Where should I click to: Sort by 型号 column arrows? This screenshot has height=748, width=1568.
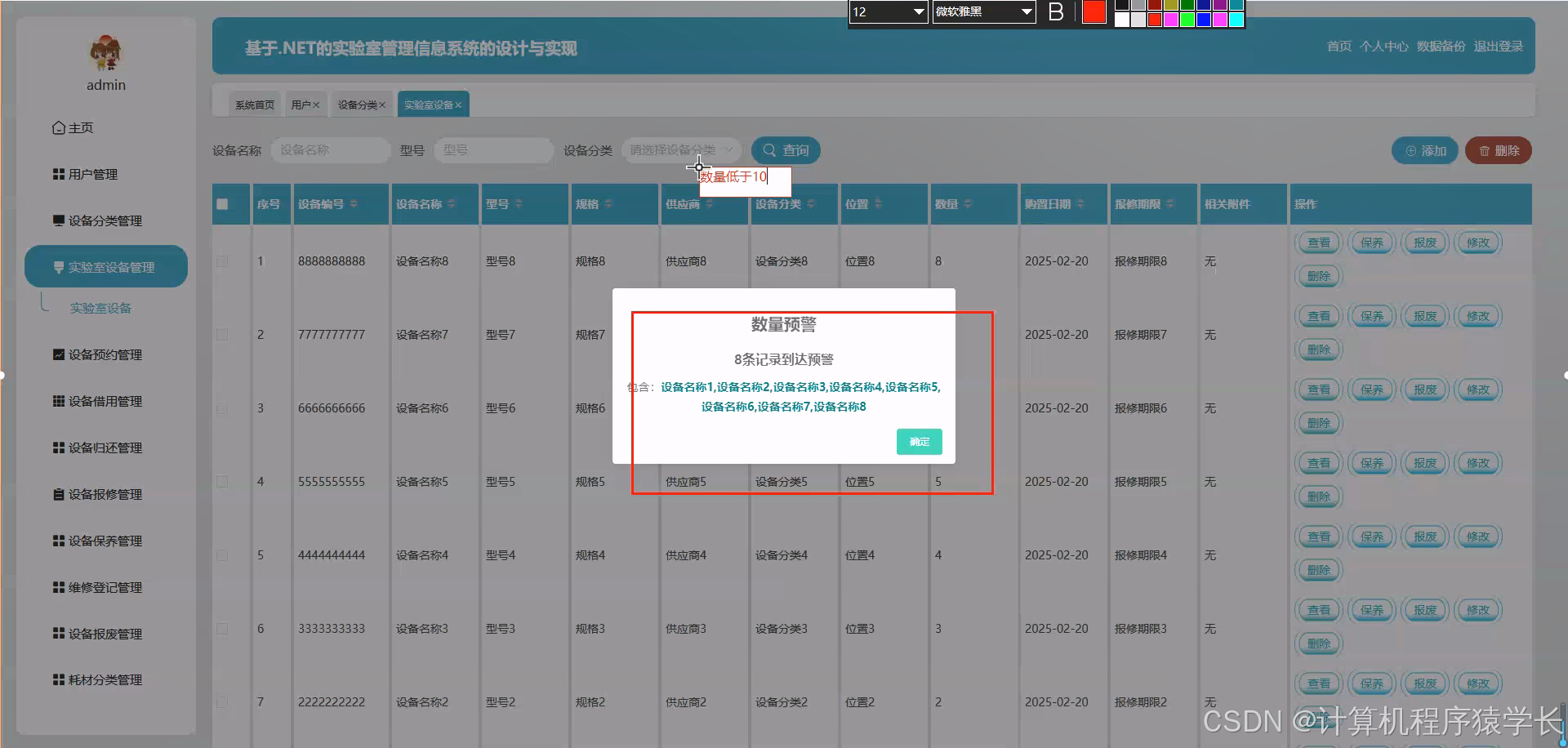pyautogui.click(x=519, y=203)
